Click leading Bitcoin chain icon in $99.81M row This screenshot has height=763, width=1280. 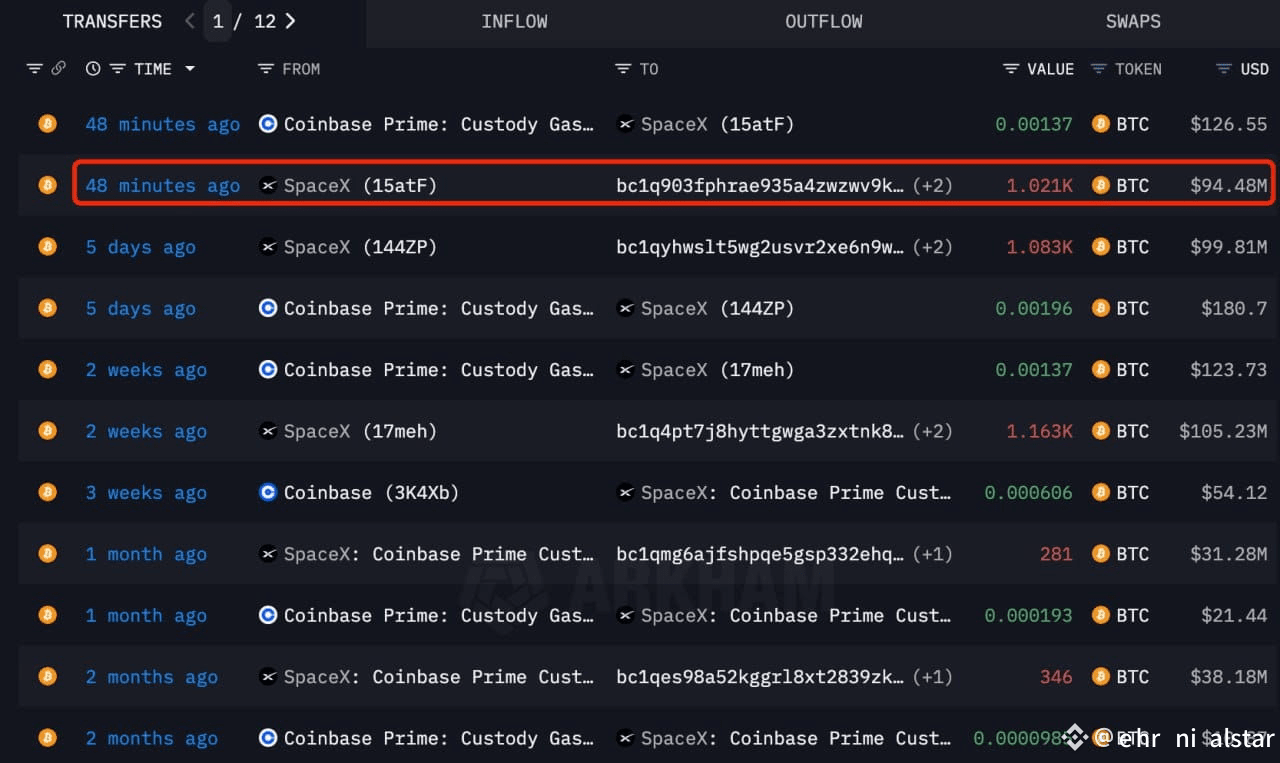tap(47, 247)
